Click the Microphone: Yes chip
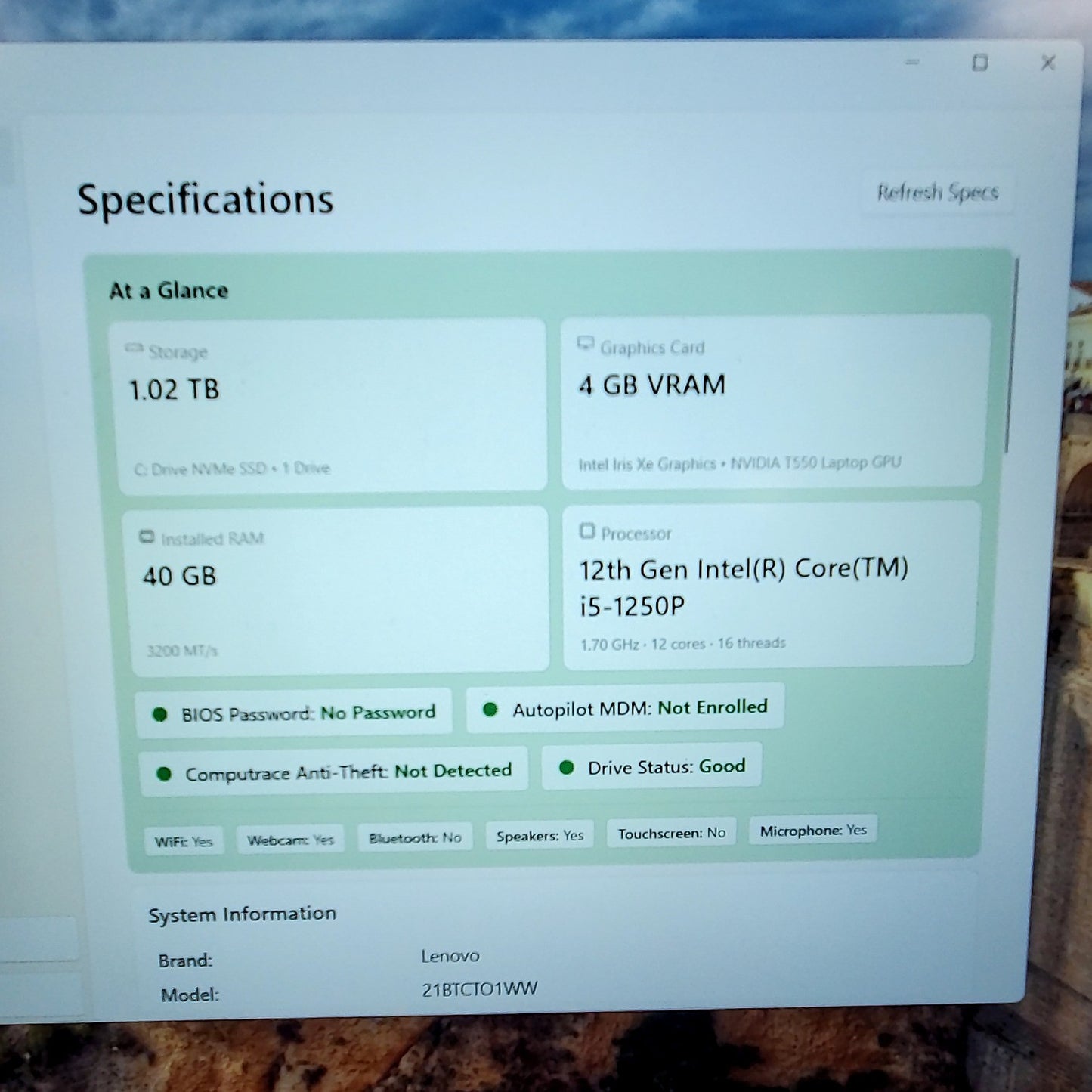This screenshot has width=1092, height=1092. tap(813, 831)
